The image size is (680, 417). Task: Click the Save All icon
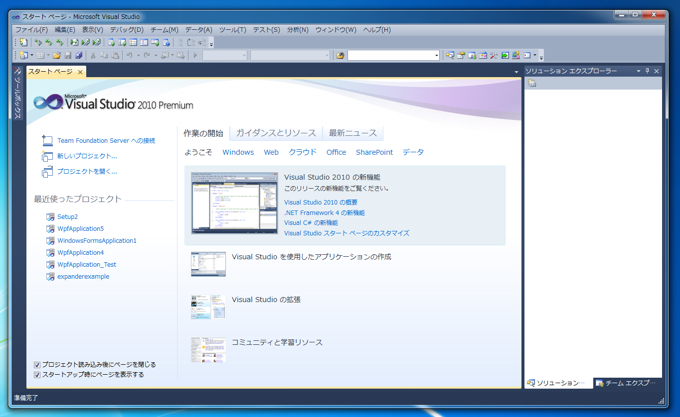(78, 55)
